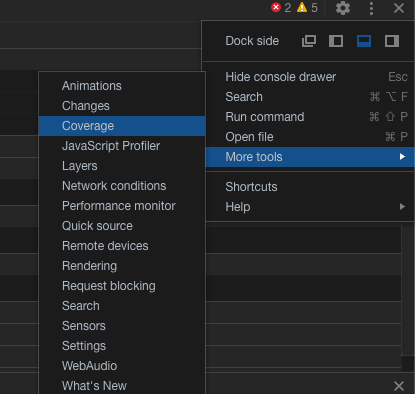The width and height of the screenshot is (415, 394).
Task: Open the Animations tool
Action: (122, 86)
